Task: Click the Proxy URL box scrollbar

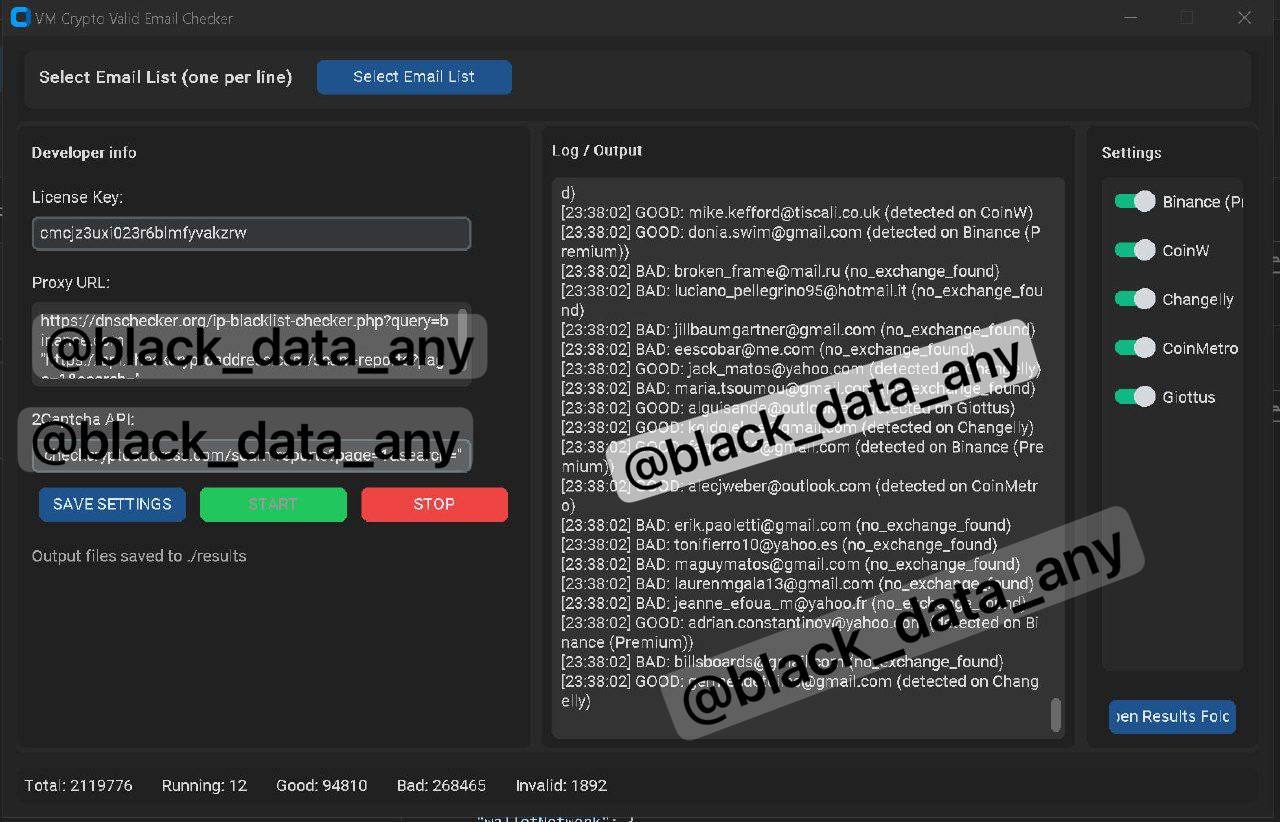Action: 462,325
